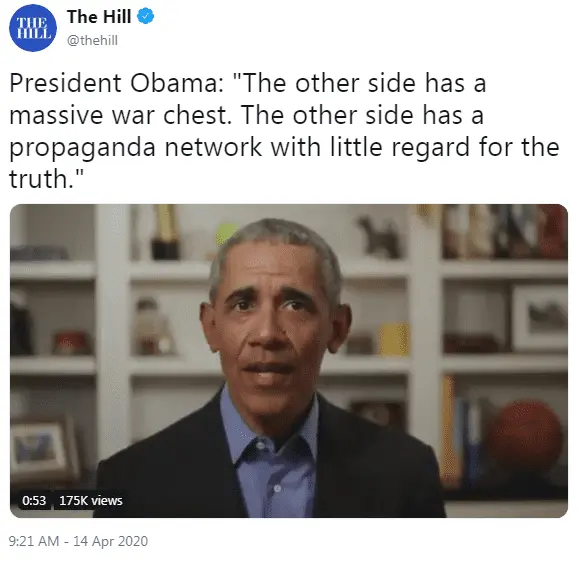Screen dimensions: 579x562
Task: Click the speaker's blue shirt collar
Action: pos(270,428)
